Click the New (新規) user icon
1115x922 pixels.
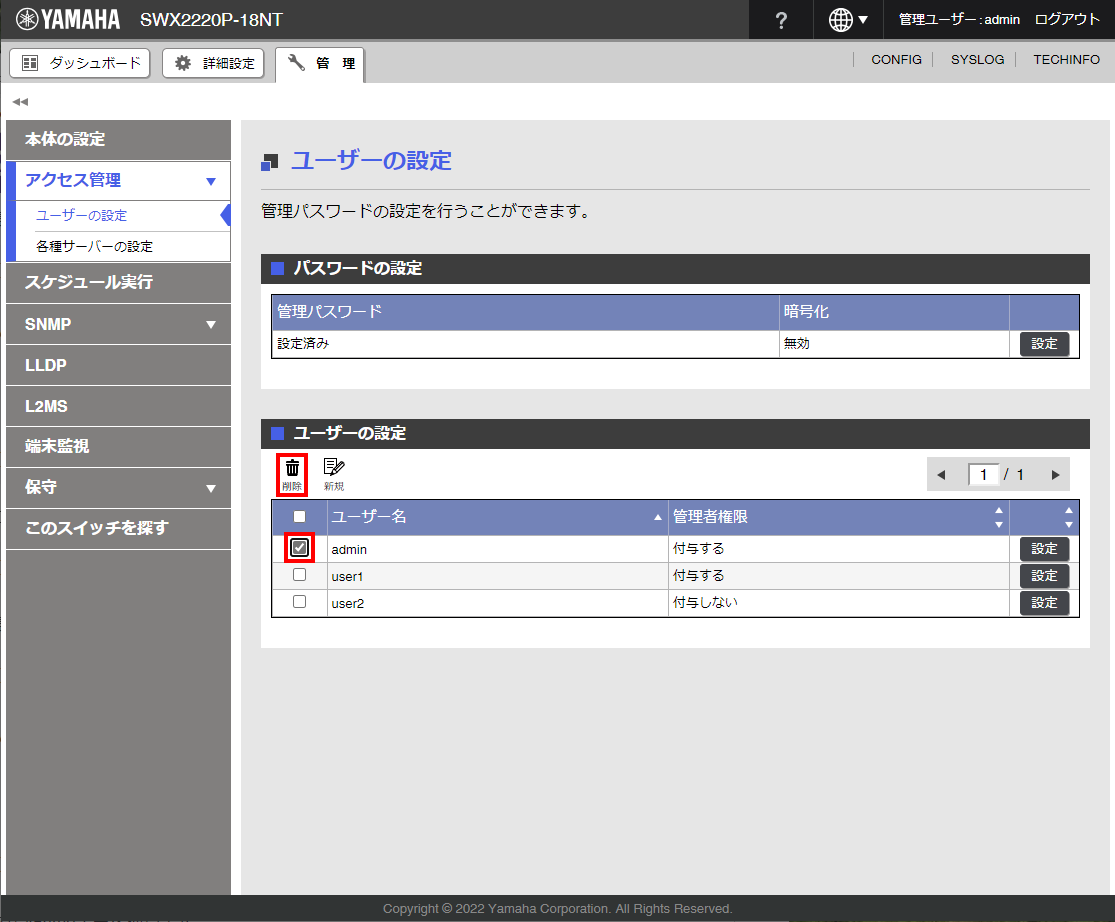(333, 473)
